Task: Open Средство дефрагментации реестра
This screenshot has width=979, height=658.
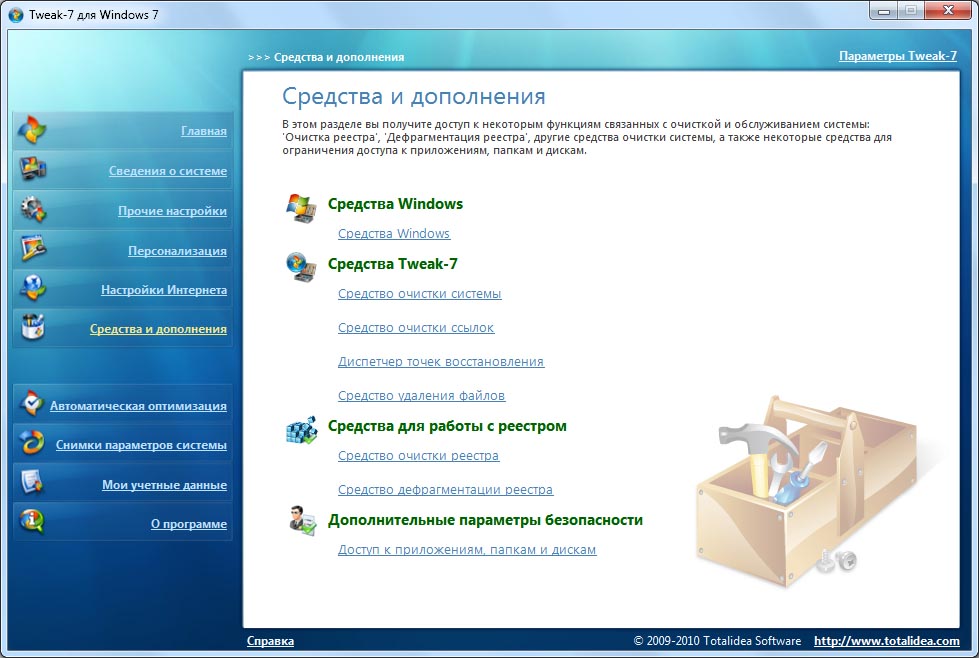Action: pos(446,490)
